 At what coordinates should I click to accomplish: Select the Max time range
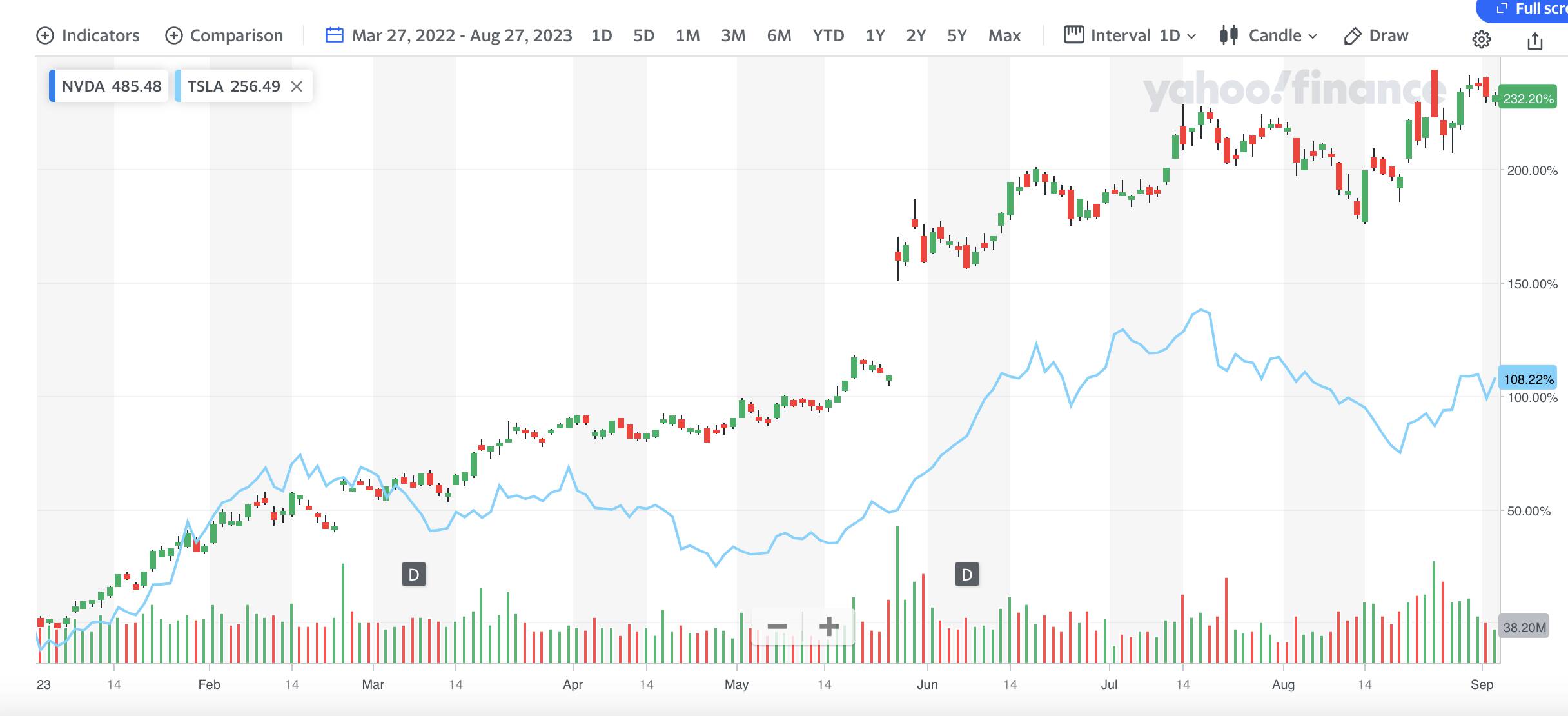(x=1004, y=35)
